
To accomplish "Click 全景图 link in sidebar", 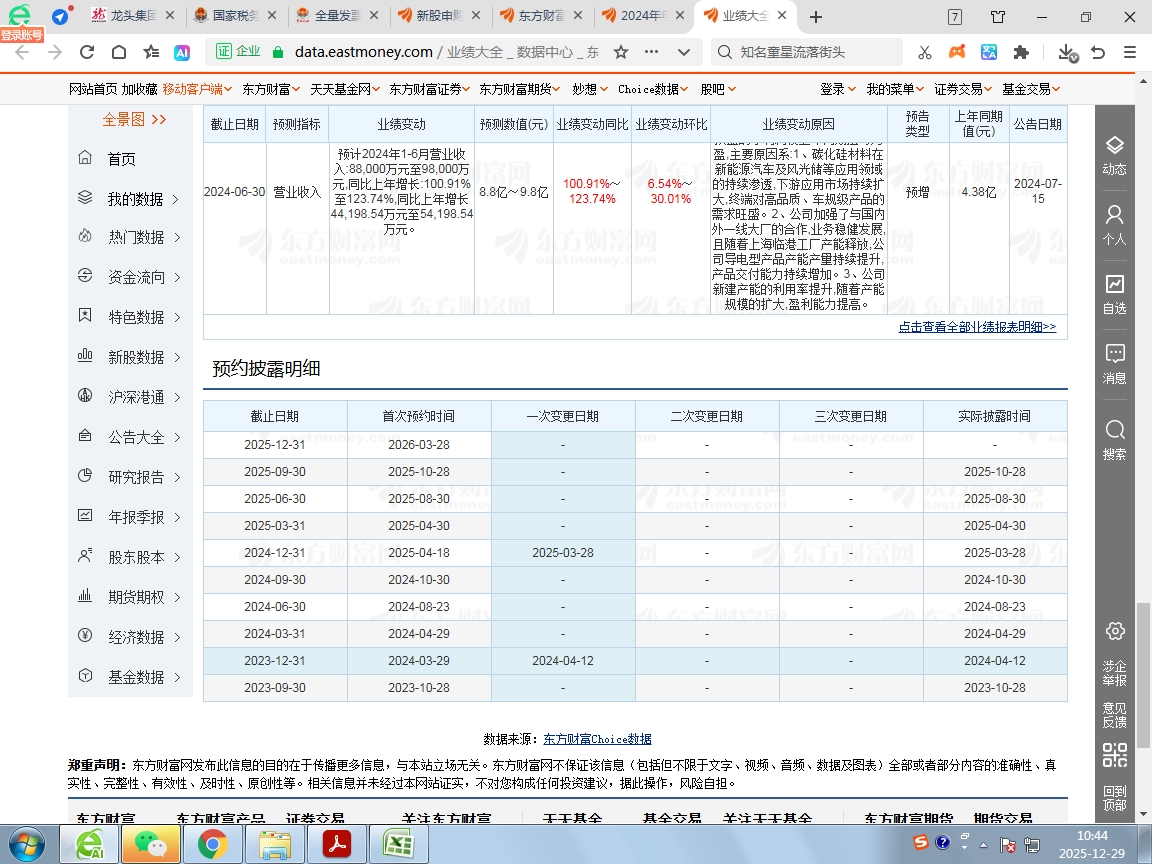I will [134, 120].
